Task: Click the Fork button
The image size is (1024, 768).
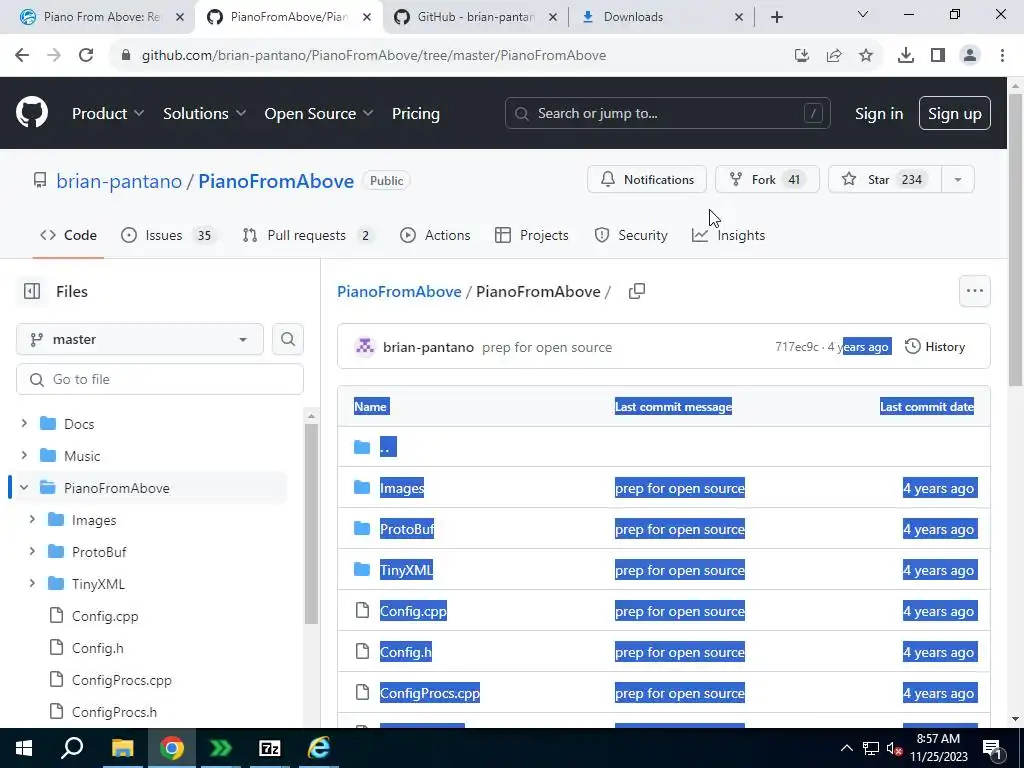Action: coord(767,180)
